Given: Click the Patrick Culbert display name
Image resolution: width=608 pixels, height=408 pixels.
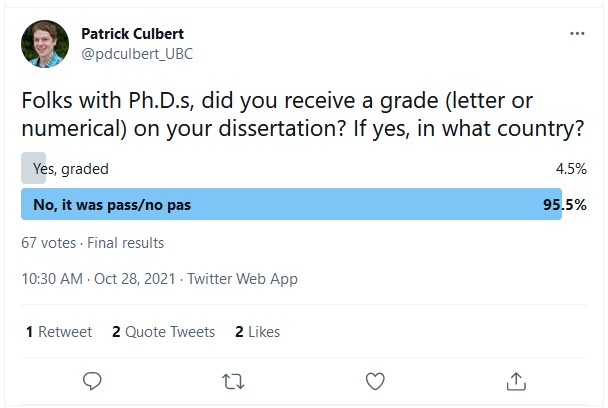Looking at the screenshot, I should [133, 34].
